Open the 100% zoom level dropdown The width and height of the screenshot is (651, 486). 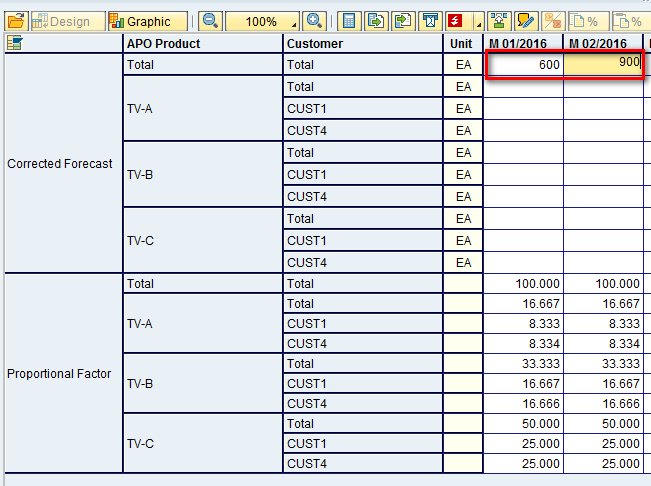[x=293, y=22]
